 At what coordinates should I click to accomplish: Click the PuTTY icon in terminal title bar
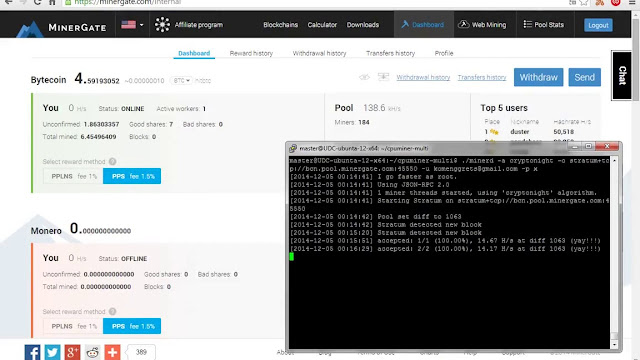point(293,148)
